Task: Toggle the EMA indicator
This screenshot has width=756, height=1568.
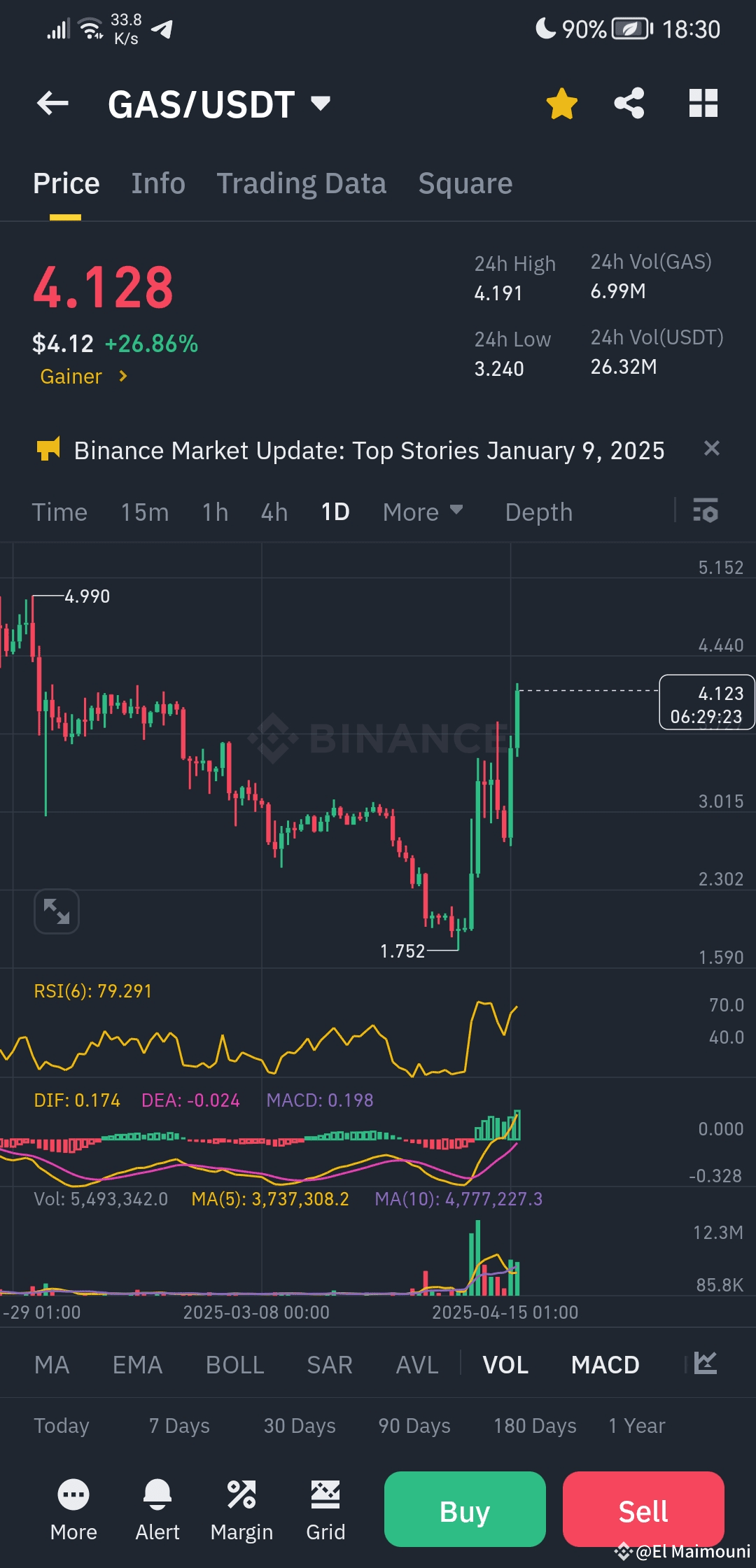Action: coord(138,1365)
